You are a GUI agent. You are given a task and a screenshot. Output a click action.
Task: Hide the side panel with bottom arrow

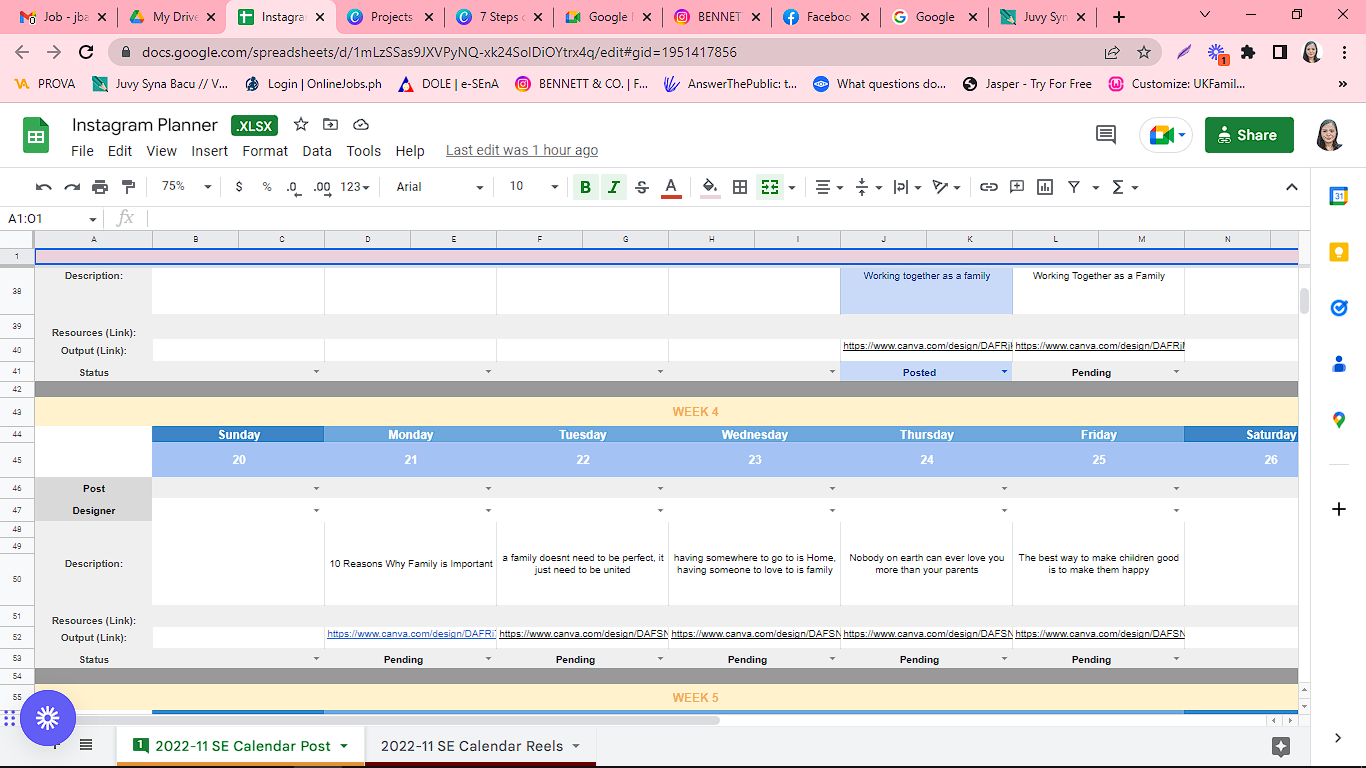click(x=1339, y=738)
